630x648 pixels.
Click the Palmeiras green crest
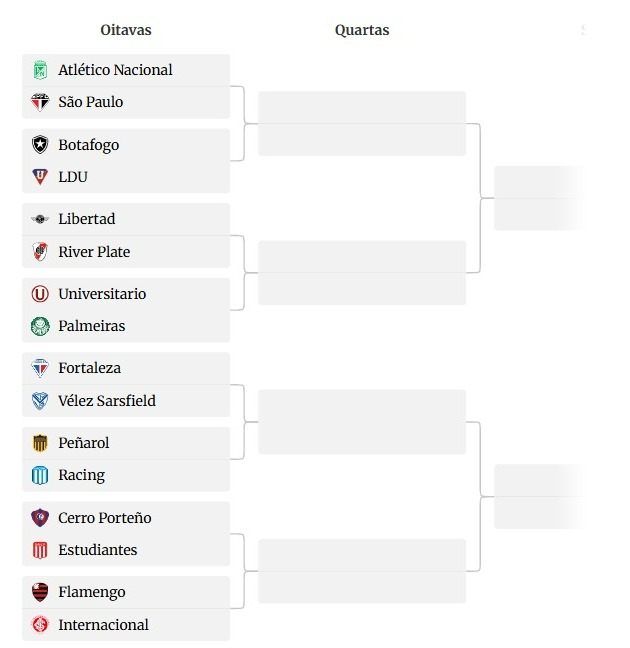coord(40,326)
